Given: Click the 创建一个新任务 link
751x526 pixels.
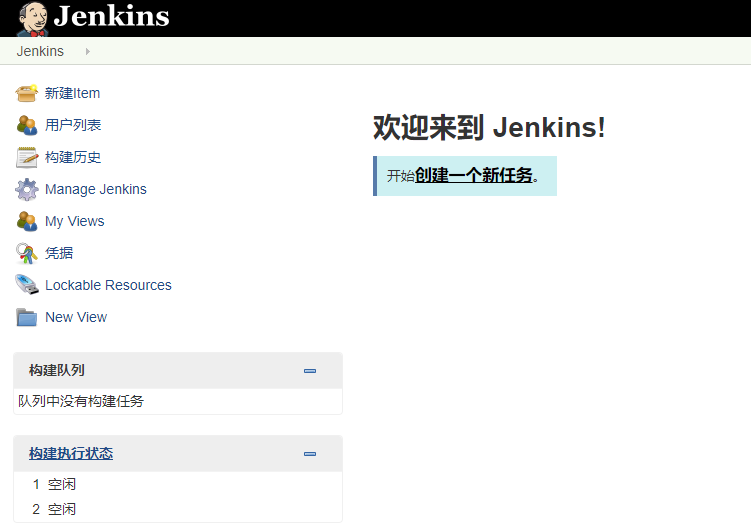Looking at the screenshot, I should (x=474, y=176).
